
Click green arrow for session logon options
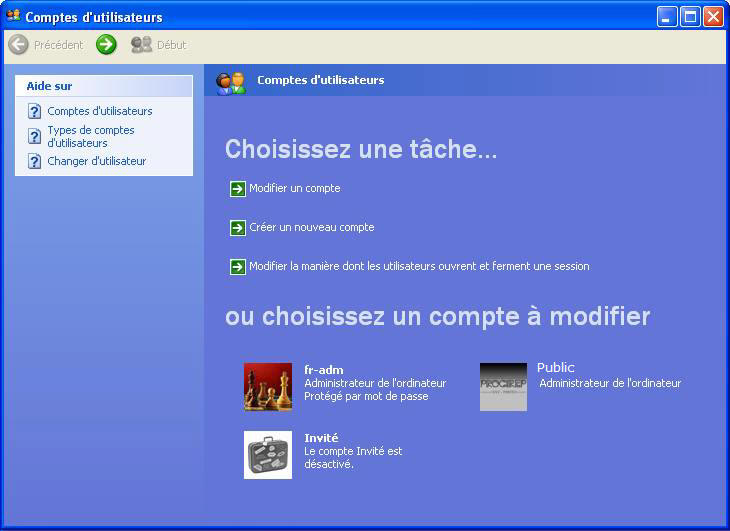[x=237, y=266]
